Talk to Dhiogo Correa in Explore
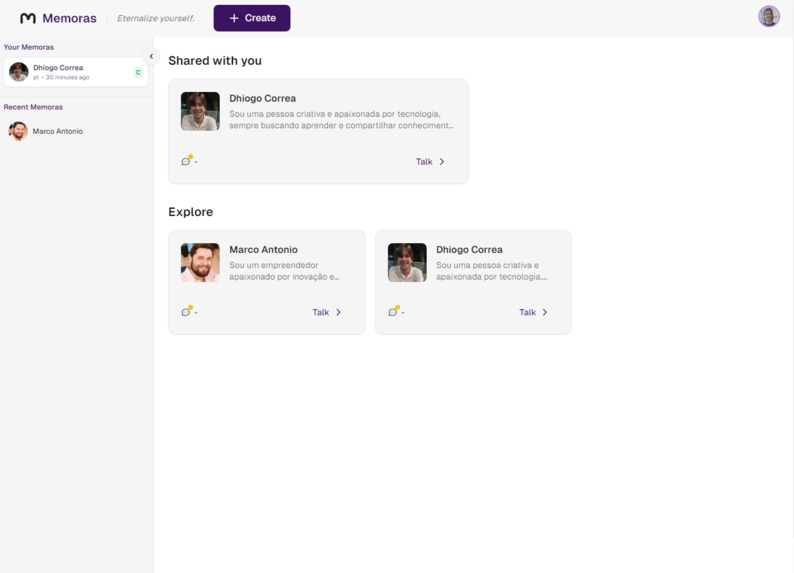This screenshot has height=573, width=794. click(533, 312)
